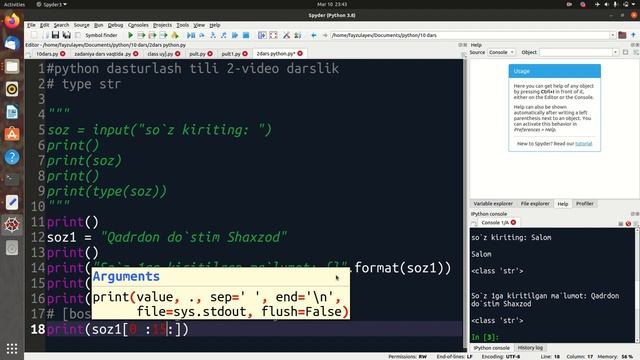Run selection or current line icon
Viewport: 640px width, 360px height.
point(163,36)
